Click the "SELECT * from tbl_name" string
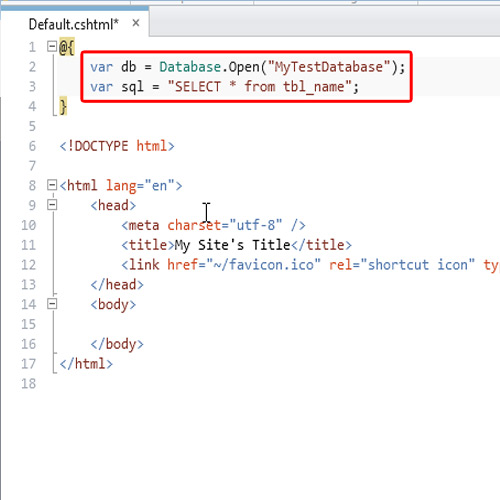Image resolution: width=500 pixels, height=500 pixels. (x=259, y=87)
